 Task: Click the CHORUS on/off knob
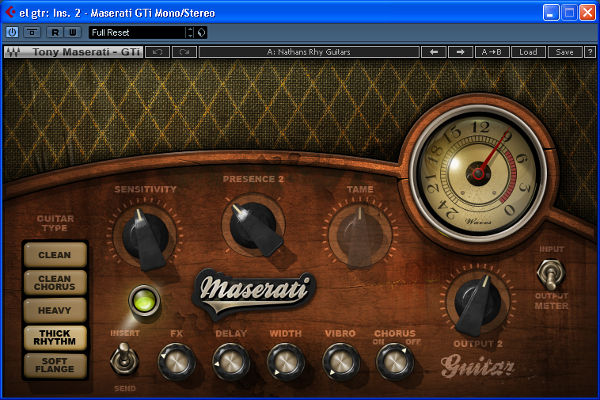click(395, 362)
